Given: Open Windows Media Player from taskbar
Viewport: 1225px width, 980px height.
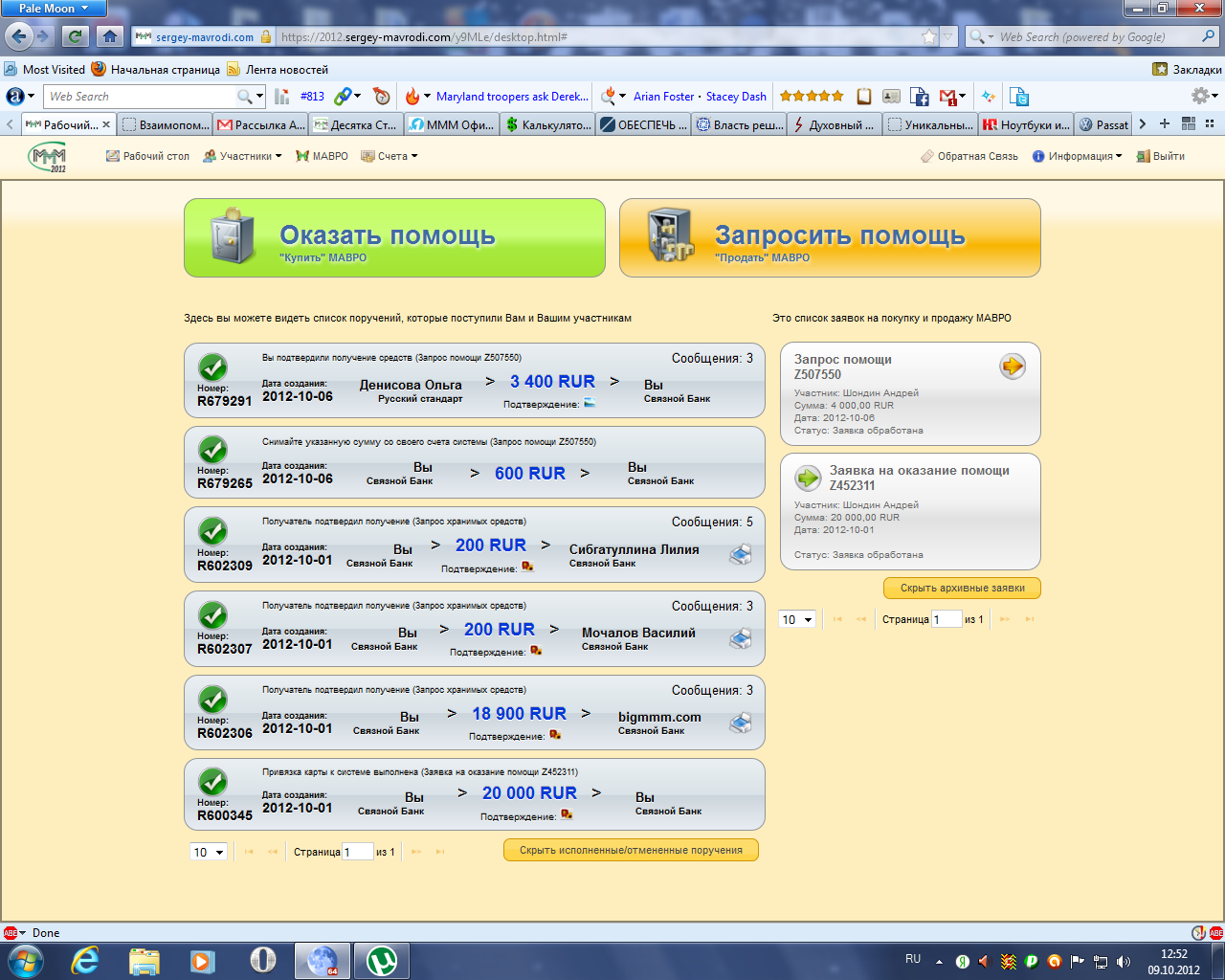Looking at the screenshot, I should click(x=202, y=960).
